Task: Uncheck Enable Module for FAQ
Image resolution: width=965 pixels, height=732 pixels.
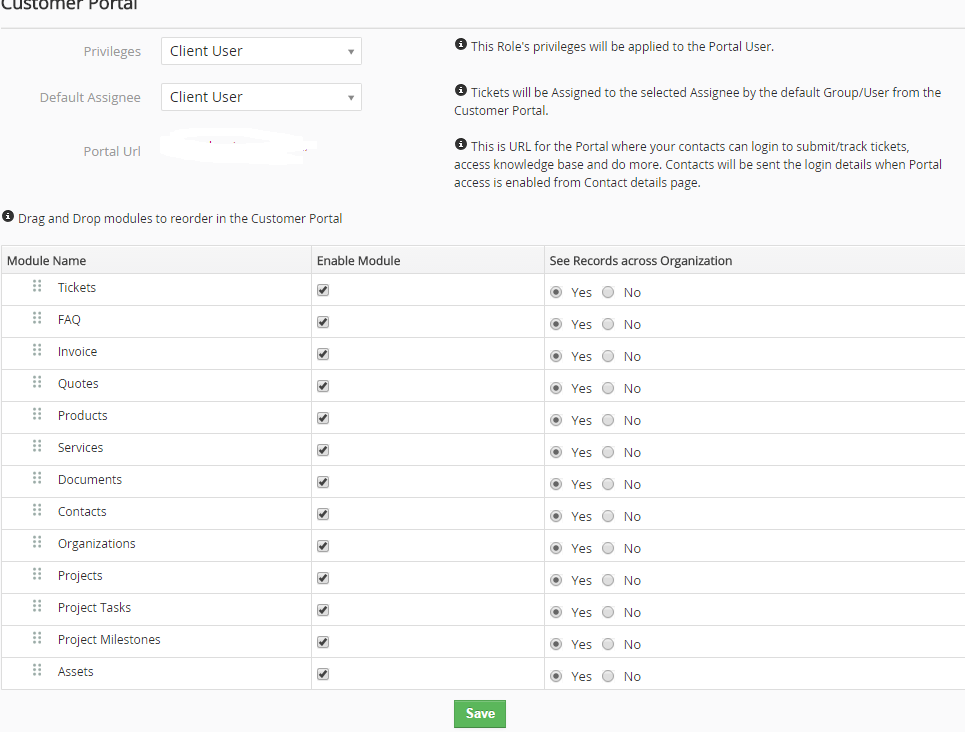Action: [323, 322]
